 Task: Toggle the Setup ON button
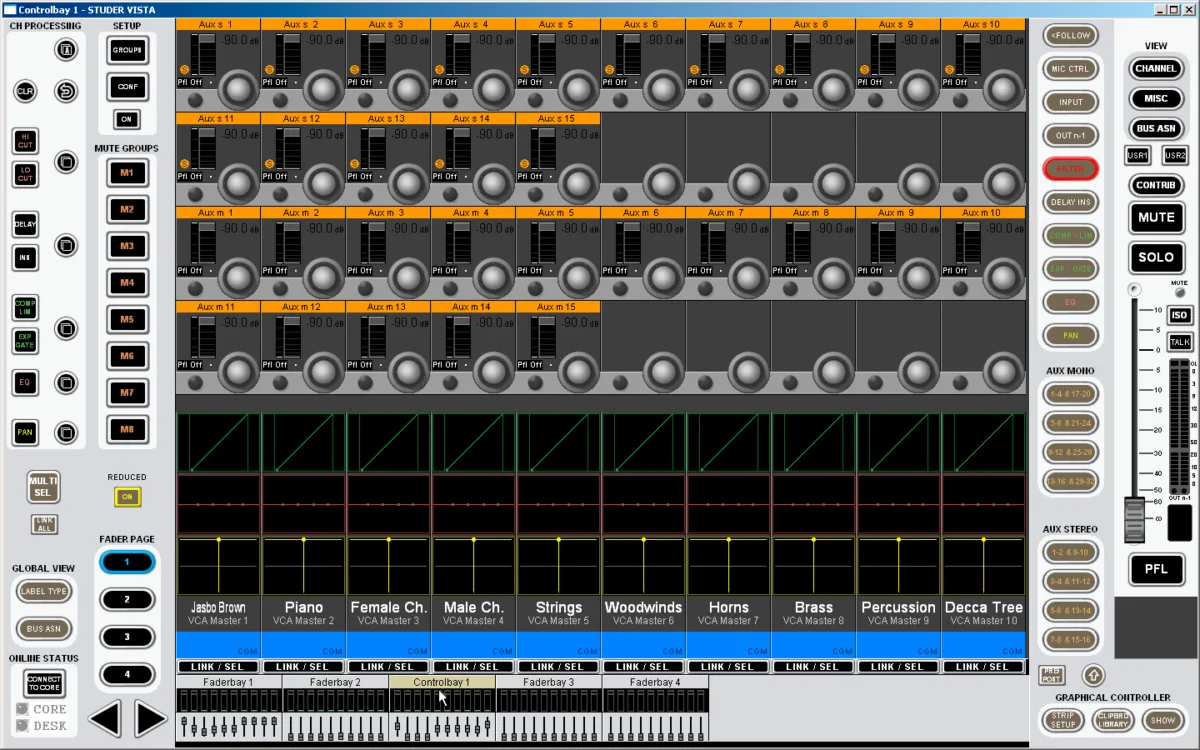pyautogui.click(x=127, y=119)
